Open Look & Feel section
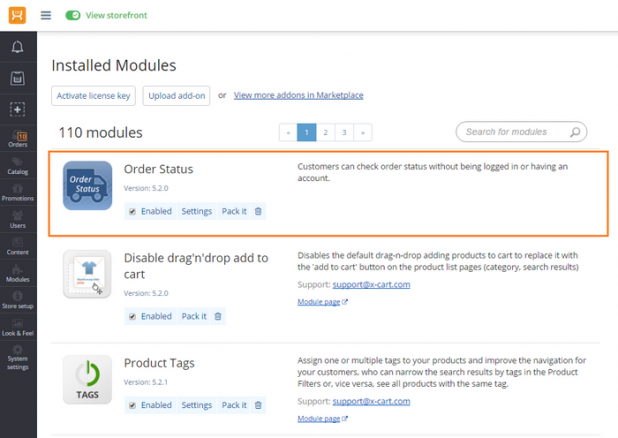The image size is (618, 438). click(18, 328)
